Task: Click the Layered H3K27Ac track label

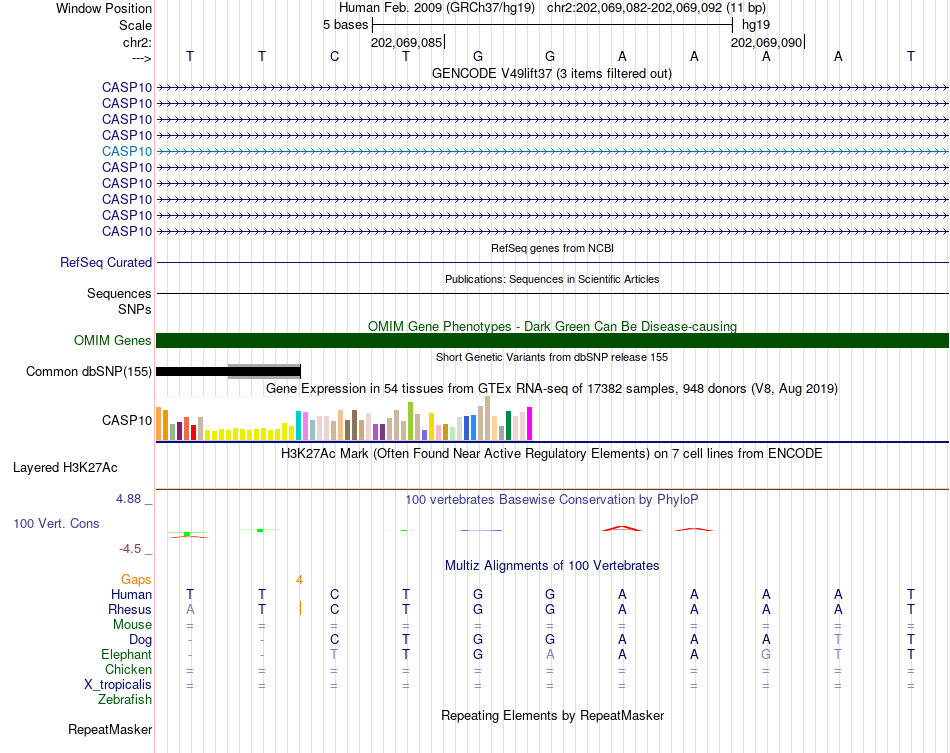Action: point(65,468)
